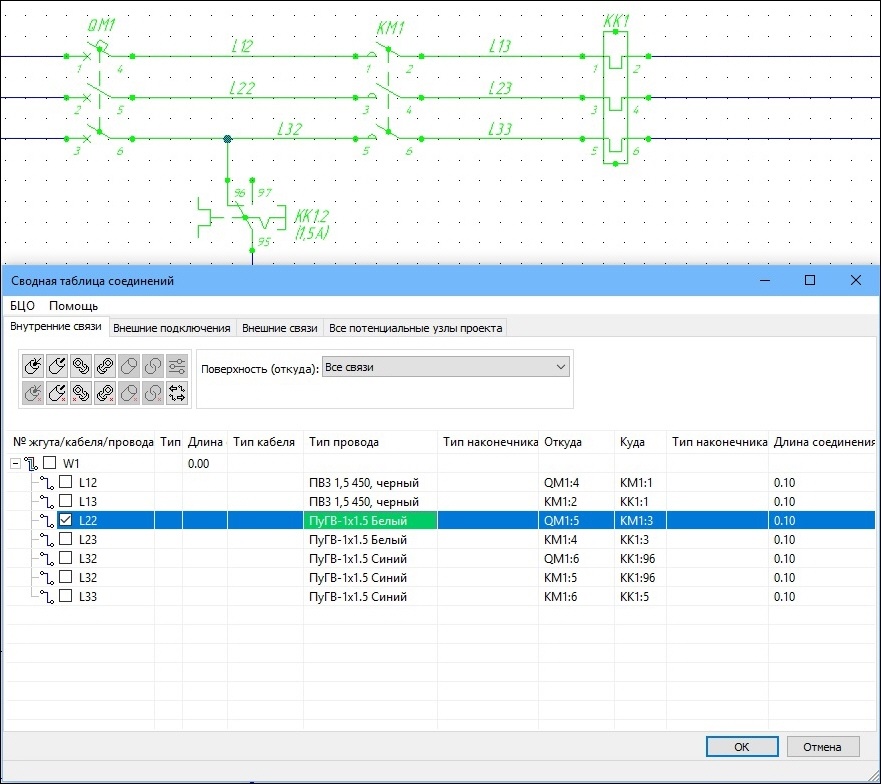Click the wire icon beside L33
881x784 pixels.
coord(45,597)
